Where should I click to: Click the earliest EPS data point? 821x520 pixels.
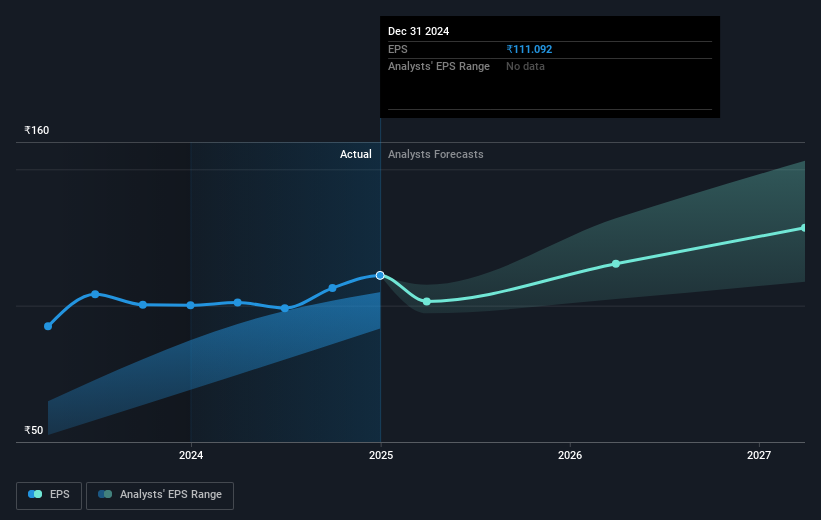48,326
